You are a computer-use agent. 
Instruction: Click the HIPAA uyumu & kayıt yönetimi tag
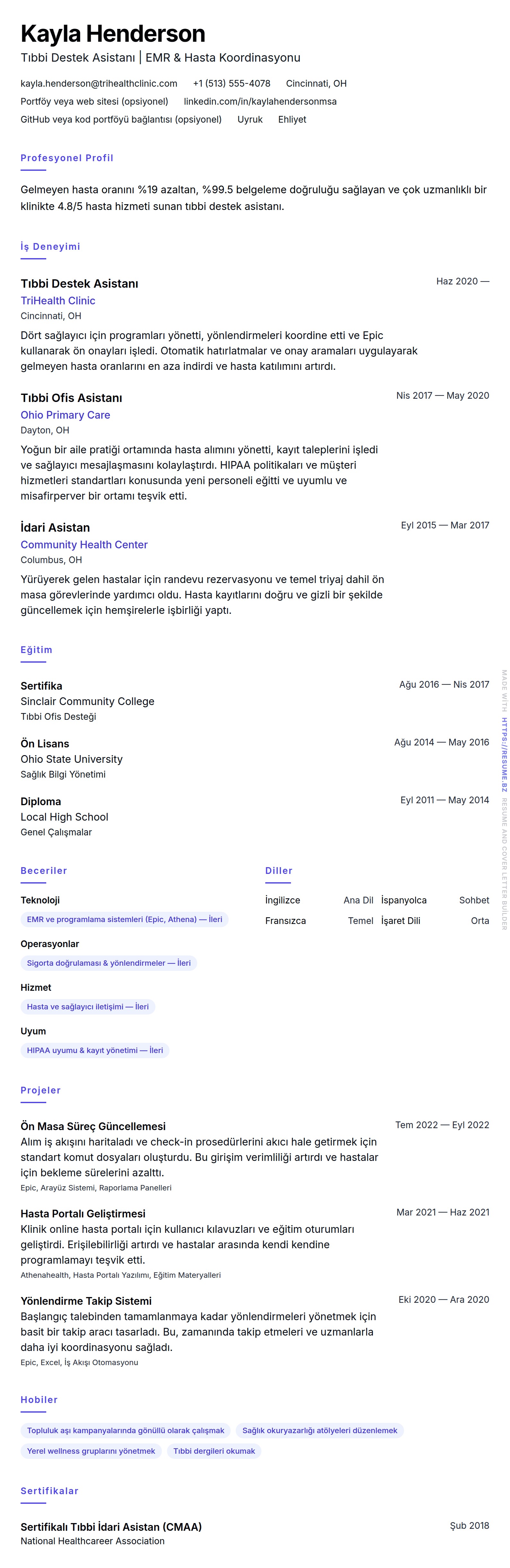[x=94, y=1050]
